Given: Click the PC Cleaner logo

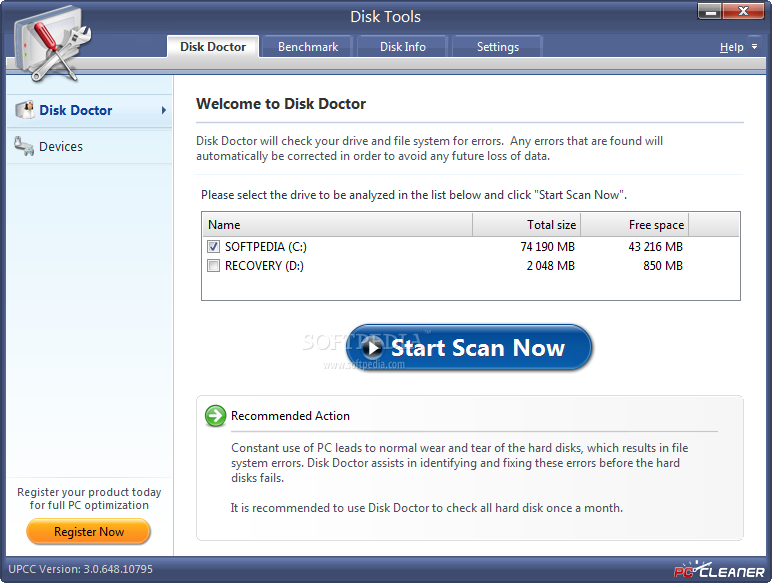Looking at the screenshot, I should pyautogui.click(x=719, y=570).
